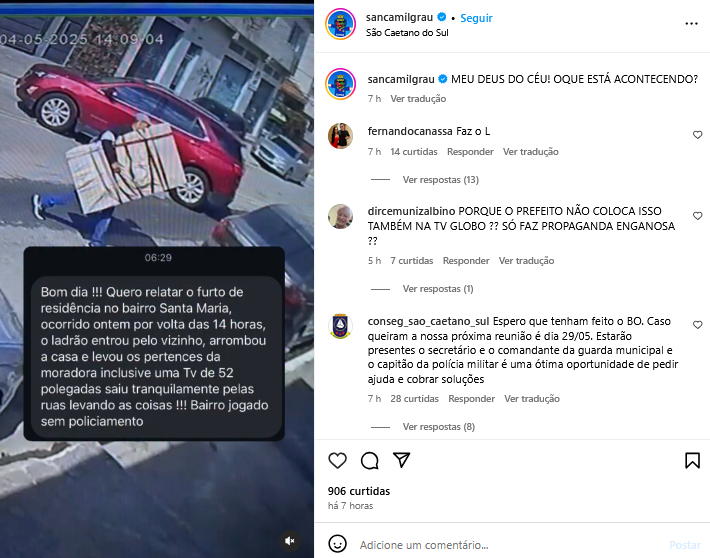Expand Ver respostas (13)
This screenshot has height=558, width=710.
coord(441,180)
